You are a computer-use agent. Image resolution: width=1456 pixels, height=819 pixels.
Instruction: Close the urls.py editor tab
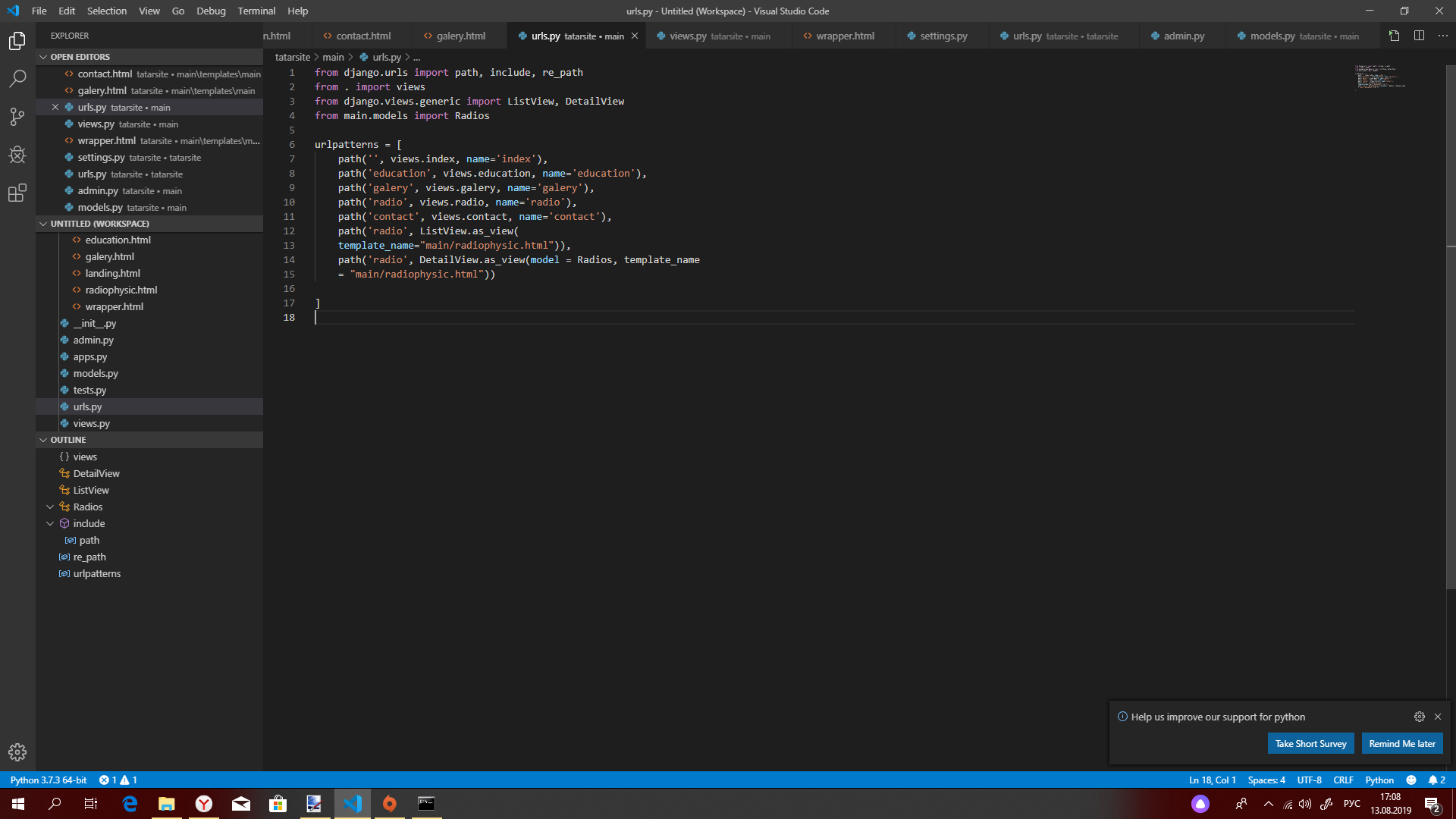tap(635, 36)
